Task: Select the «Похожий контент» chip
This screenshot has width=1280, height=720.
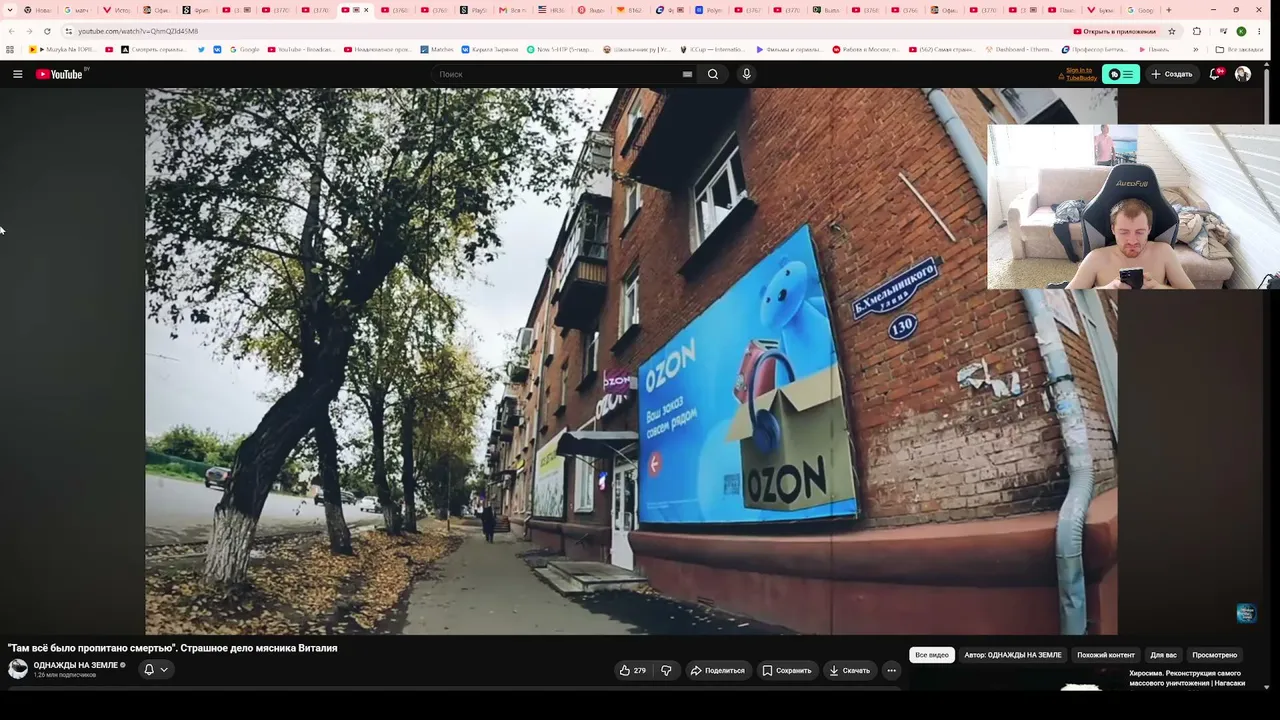Action: tap(1106, 655)
